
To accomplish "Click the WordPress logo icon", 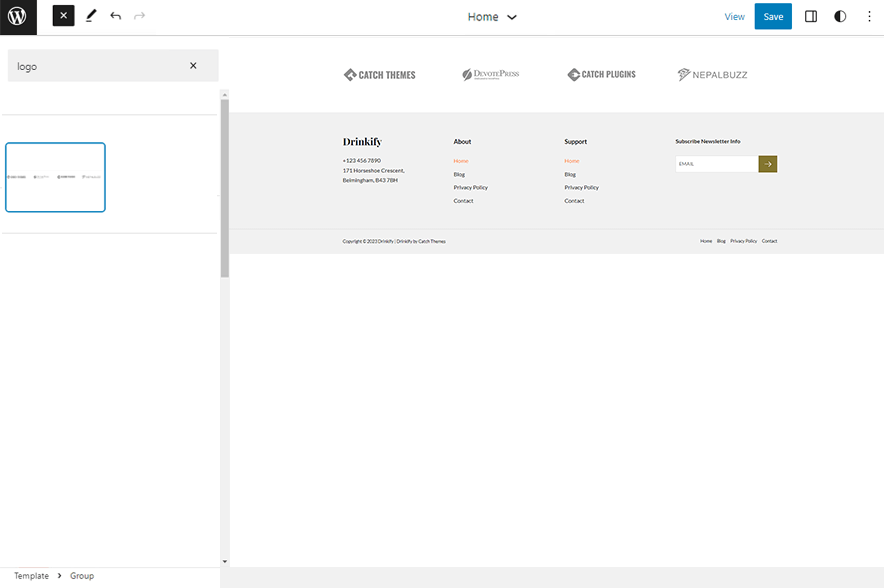I will click(18, 17).
